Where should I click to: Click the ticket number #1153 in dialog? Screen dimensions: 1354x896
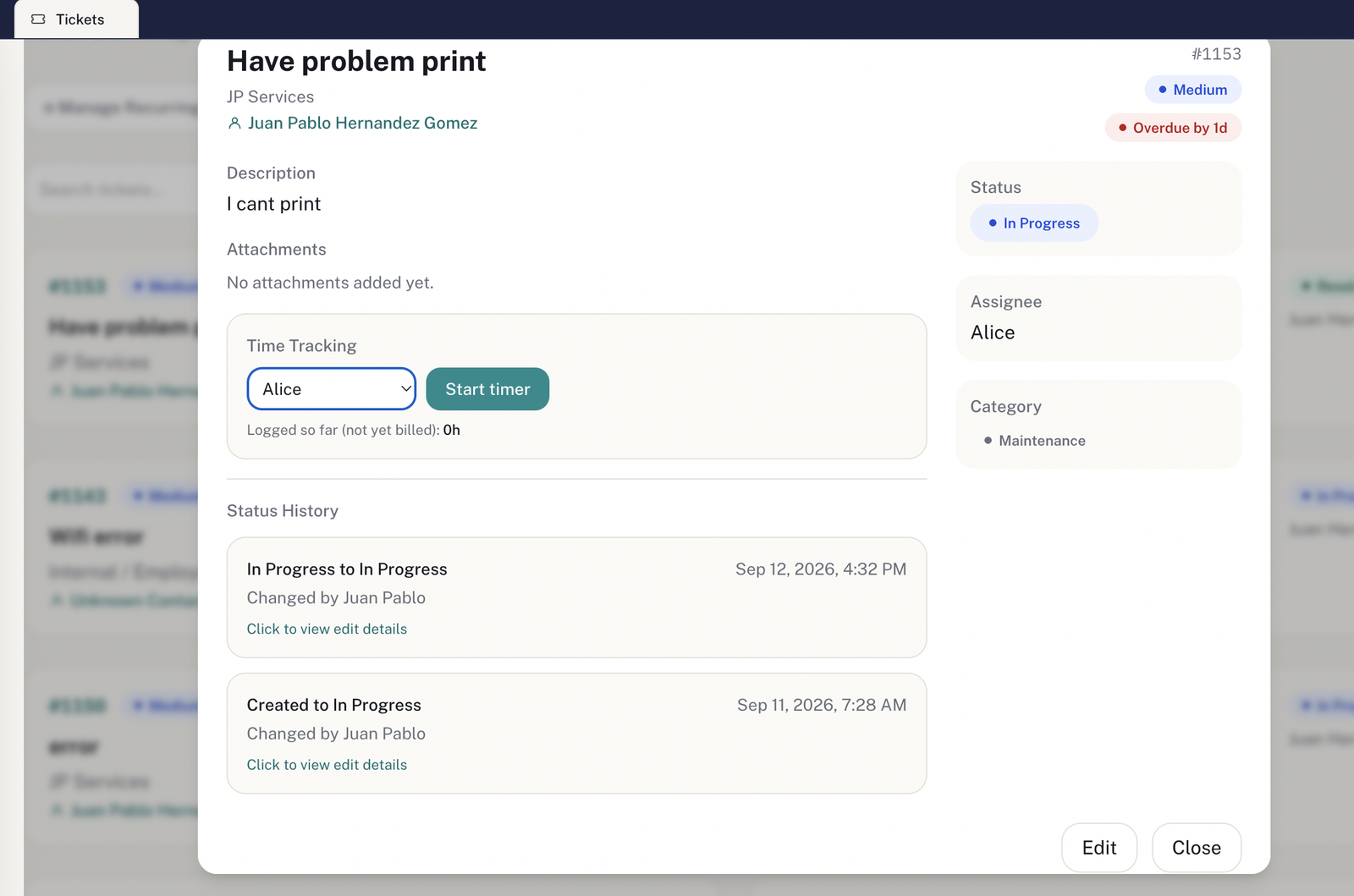coord(1216,54)
